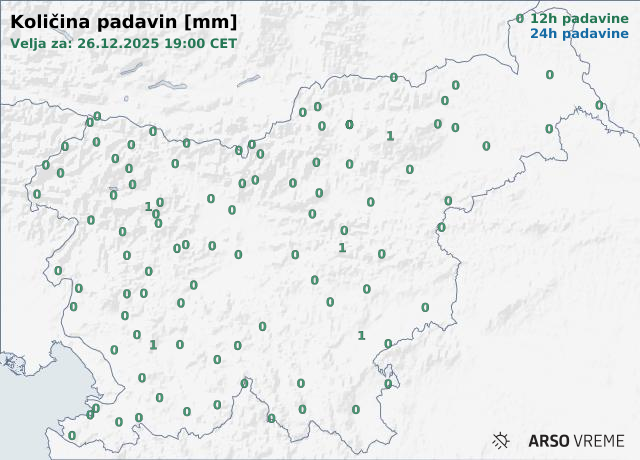Click the easternmost 0 reading on the map
The height and width of the screenshot is (460, 640).
click(599, 105)
